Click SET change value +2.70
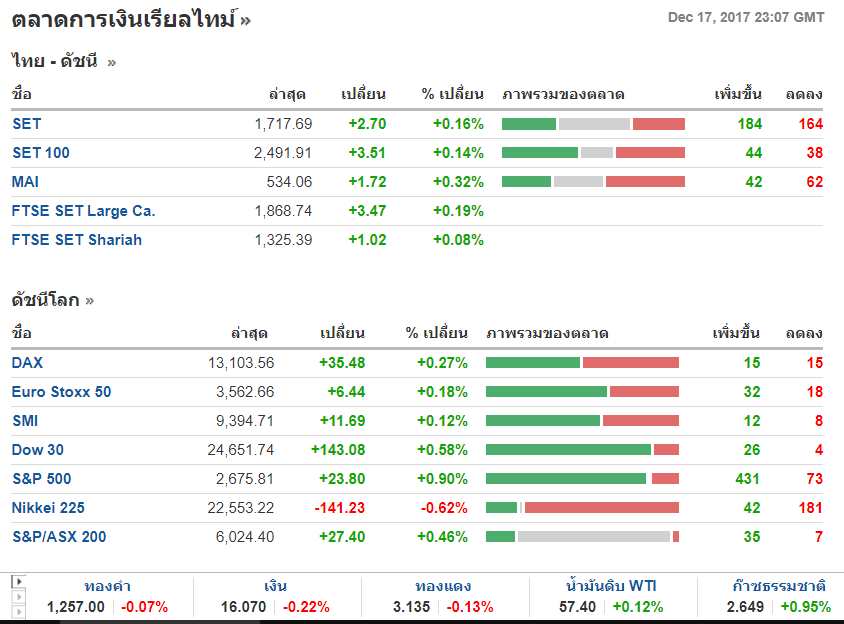 click(367, 124)
